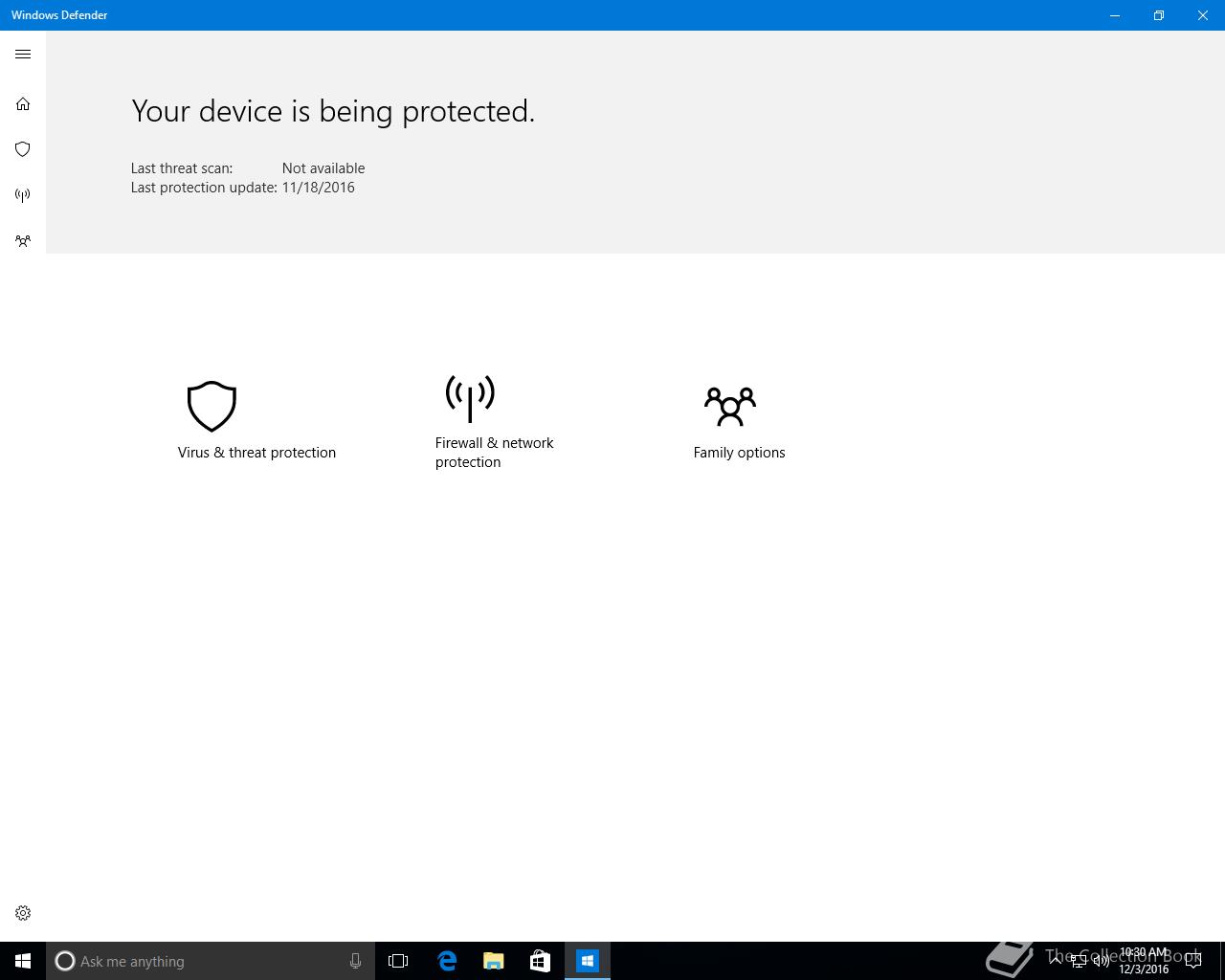The width and height of the screenshot is (1225, 980).
Task: Minimize the Windows Defender window
Action: tap(1115, 15)
